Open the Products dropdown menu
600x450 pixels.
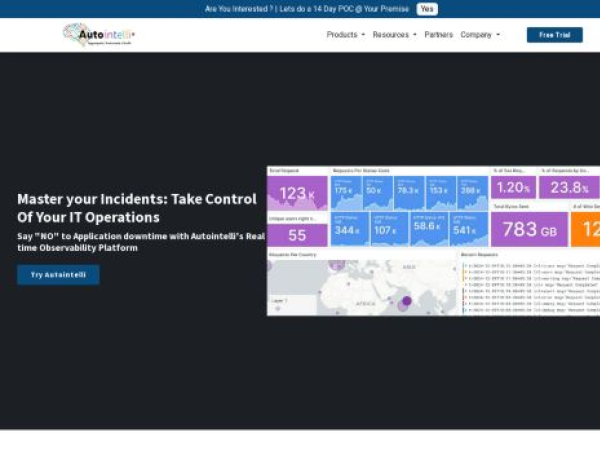[x=346, y=35]
